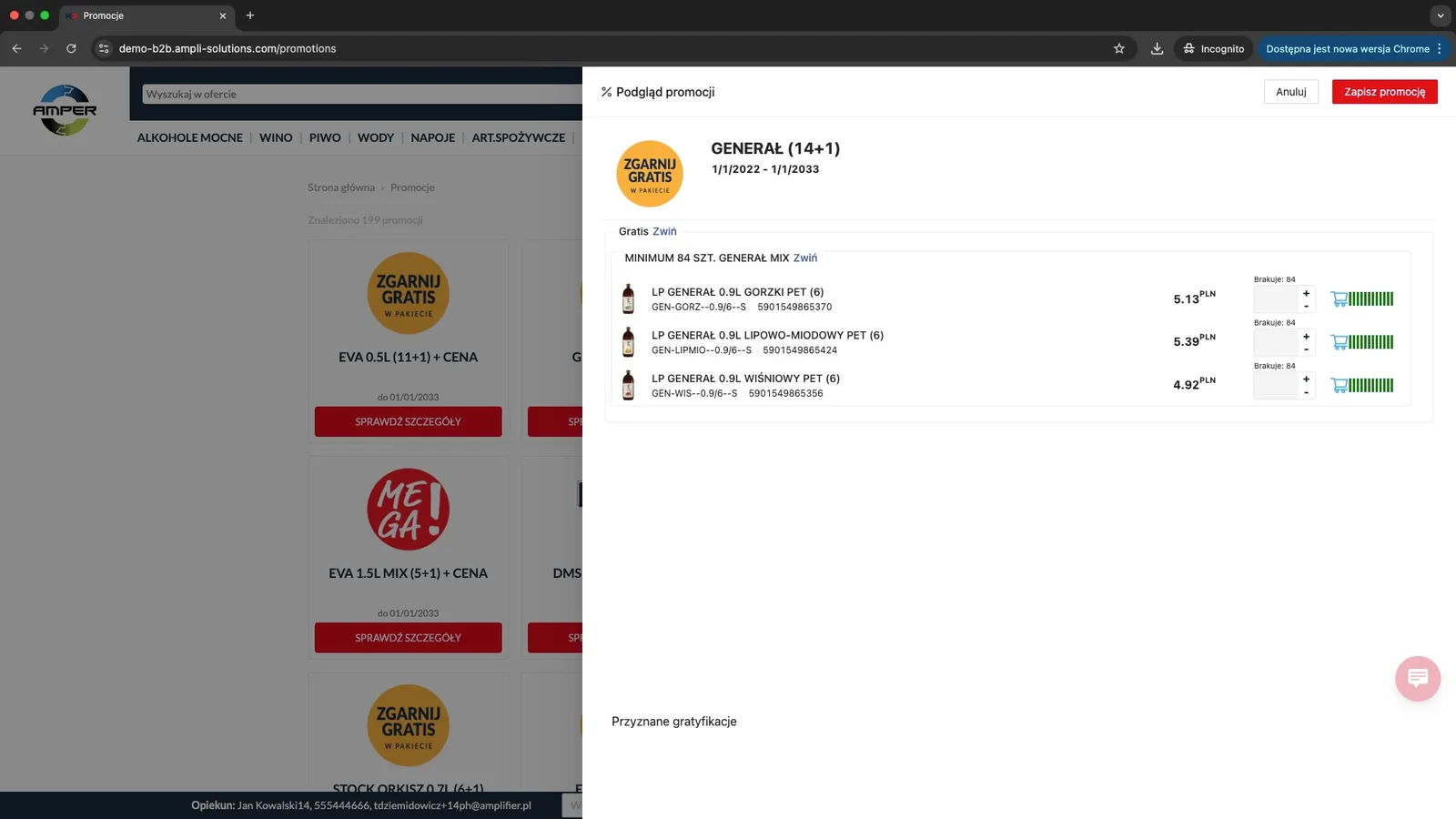Open ALKOHOLE MOCNE category menu
The height and width of the screenshot is (819, 1456).
189,138
